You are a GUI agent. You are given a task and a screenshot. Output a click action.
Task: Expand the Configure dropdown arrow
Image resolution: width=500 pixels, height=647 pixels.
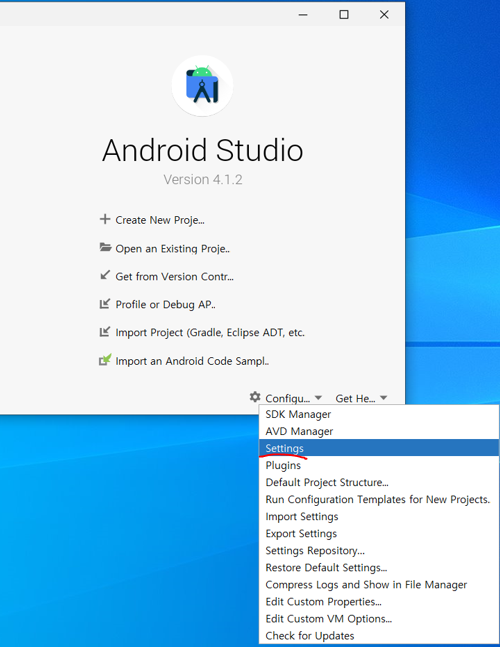pos(318,398)
